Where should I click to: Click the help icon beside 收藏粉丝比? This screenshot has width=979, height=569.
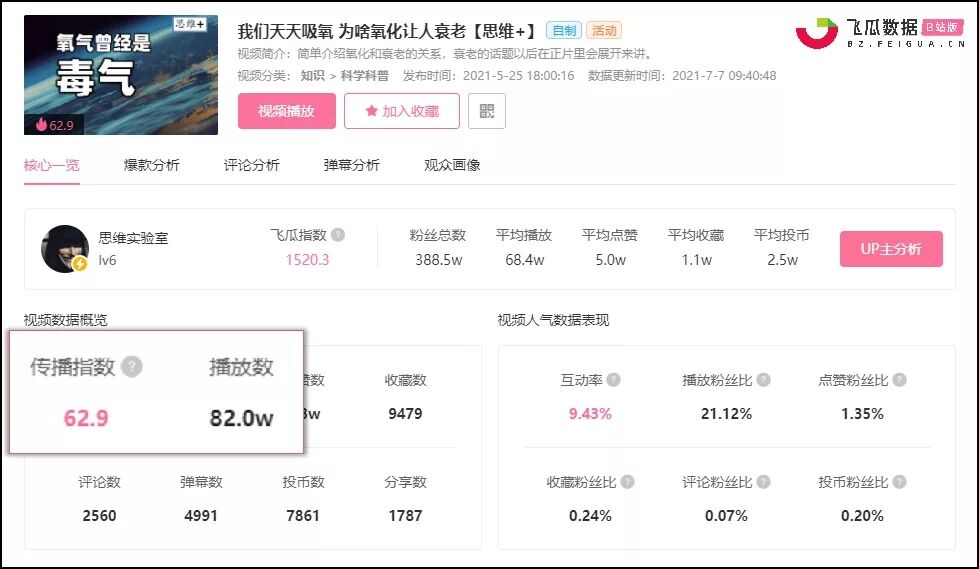[627, 482]
